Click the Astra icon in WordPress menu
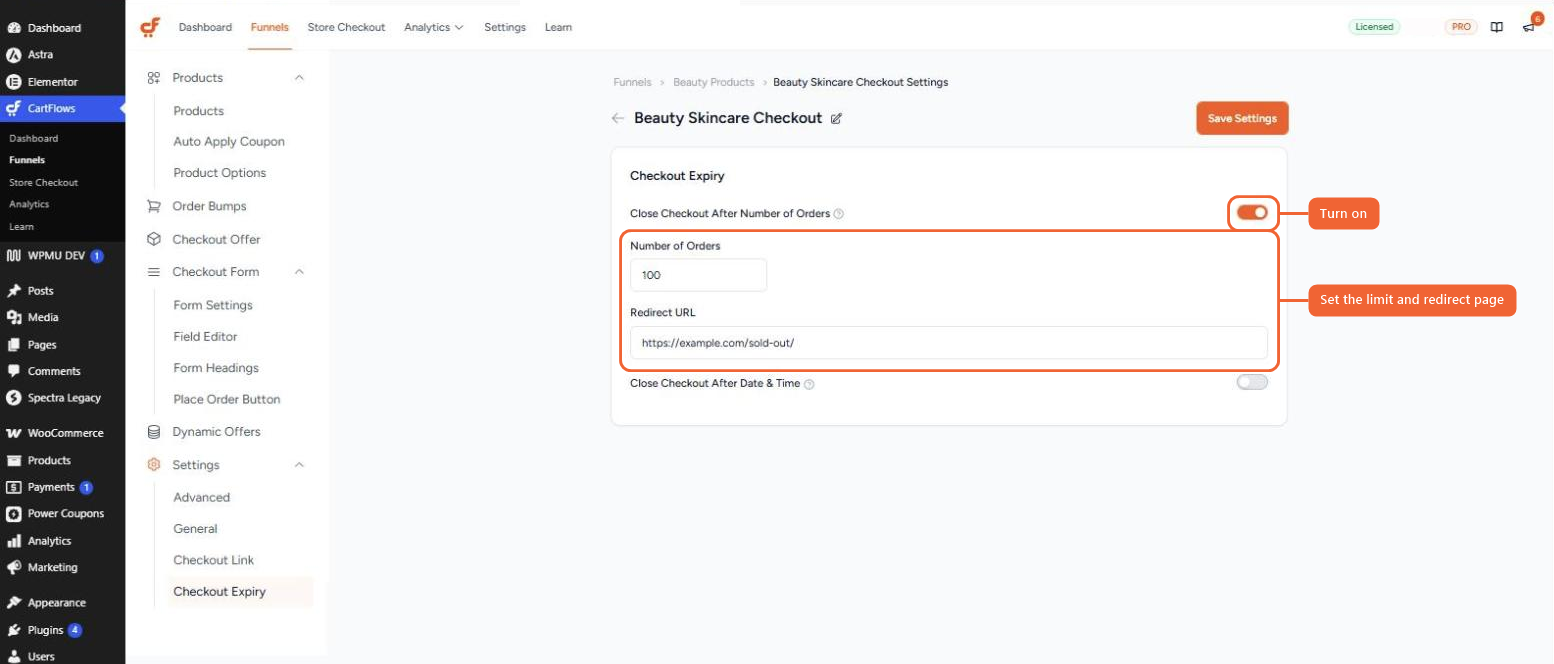 (14, 55)
